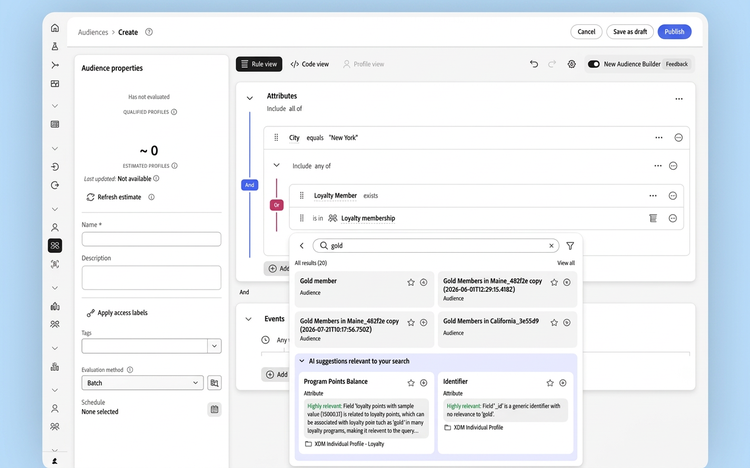Click into the gold search field
This screenshot has width=750, height=468.
(x=436, y=246)
